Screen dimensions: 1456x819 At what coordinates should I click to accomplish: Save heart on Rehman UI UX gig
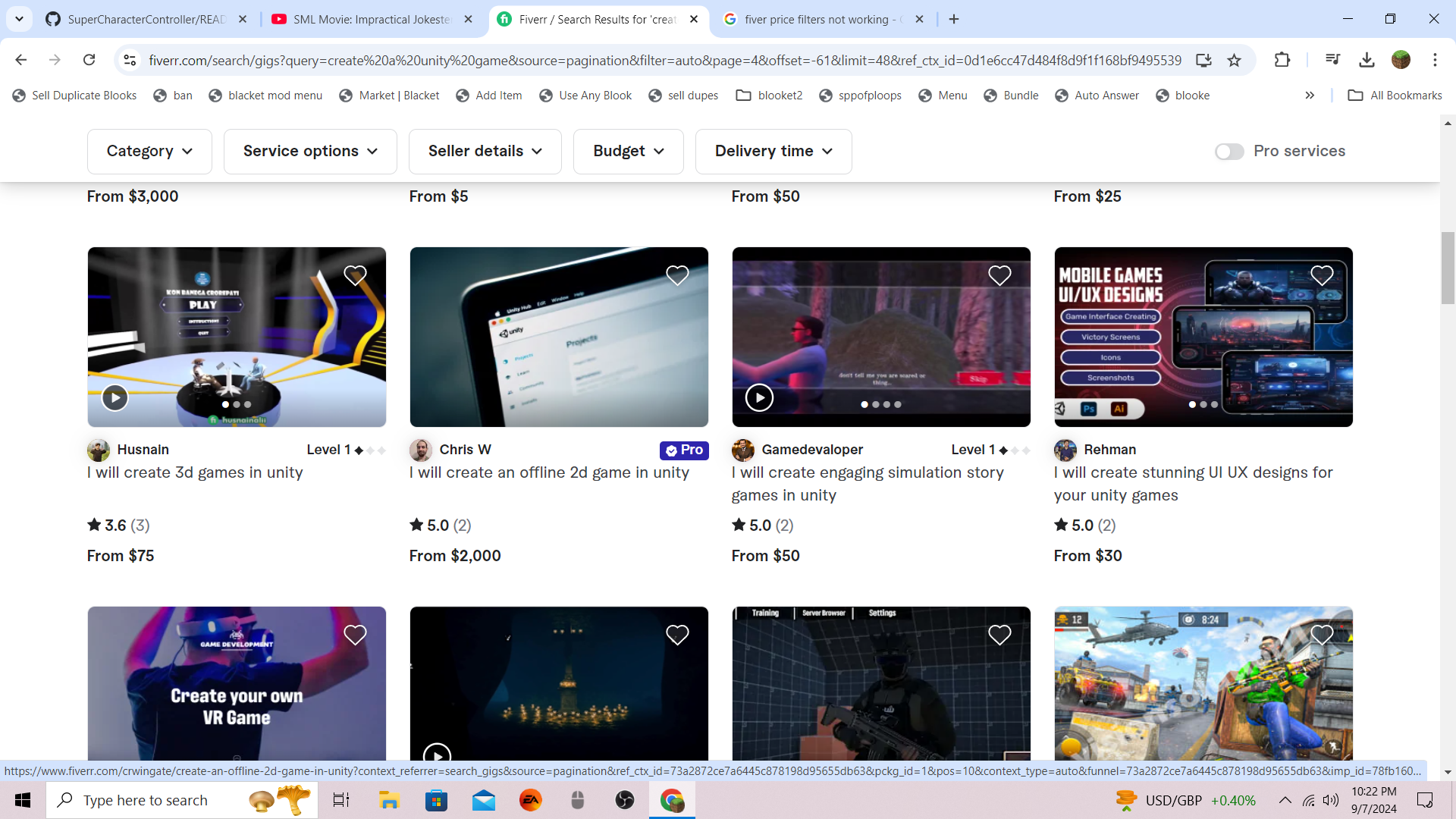tap(1322, 275)
